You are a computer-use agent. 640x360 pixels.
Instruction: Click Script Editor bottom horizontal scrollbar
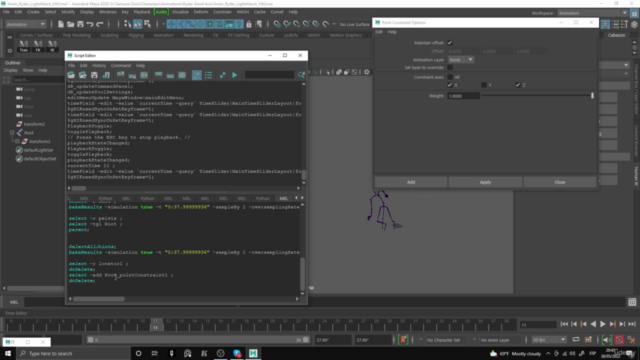[99, 299]
